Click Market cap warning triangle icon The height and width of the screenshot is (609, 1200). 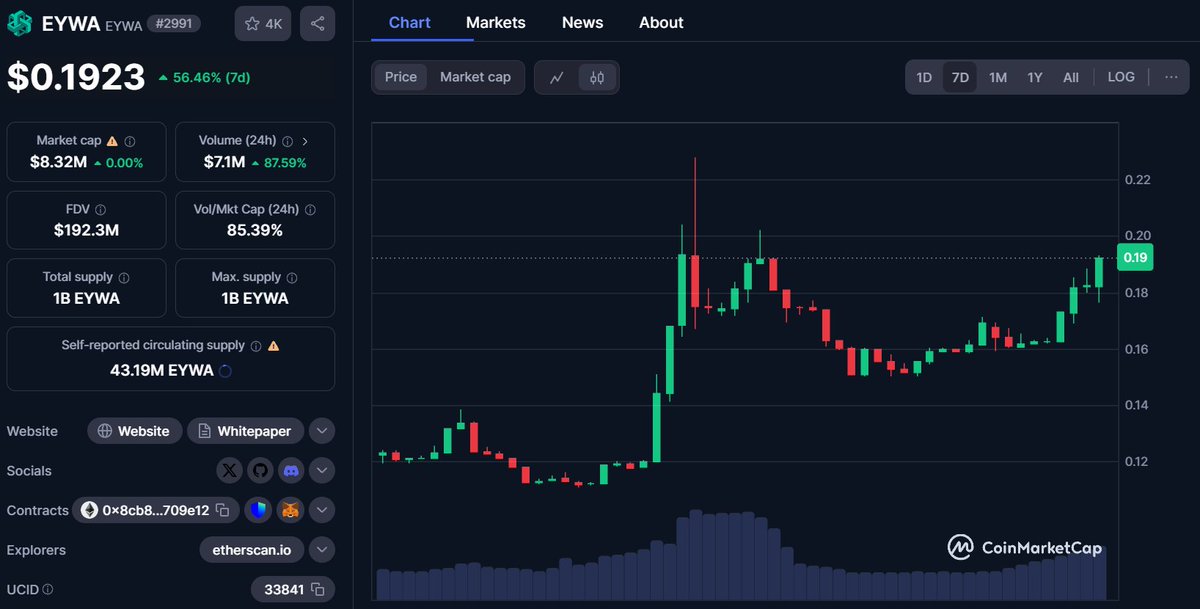[112, 142]
